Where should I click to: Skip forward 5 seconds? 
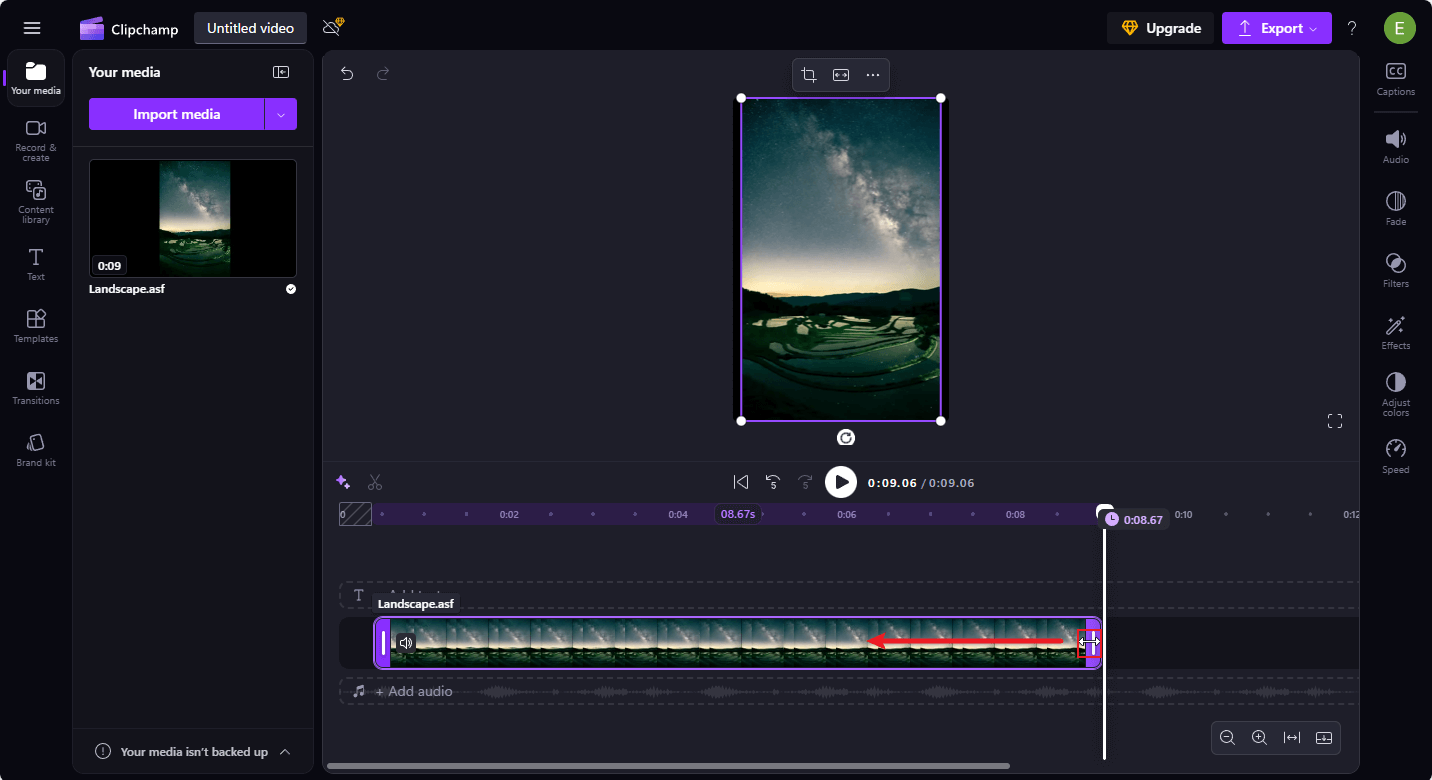[805, 482]
